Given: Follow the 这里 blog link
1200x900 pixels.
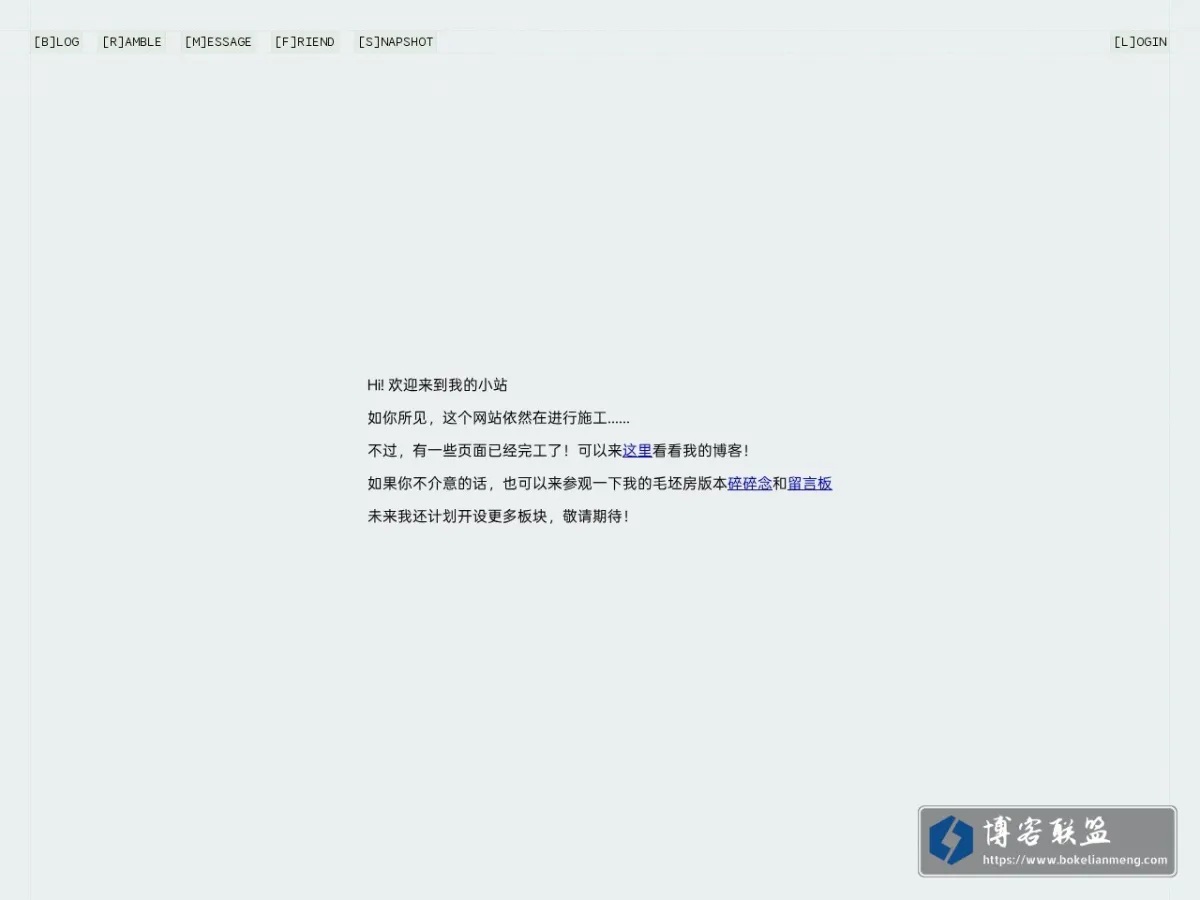Looking at the screenshot, I should pyautogui.click(x=637, y=451).
